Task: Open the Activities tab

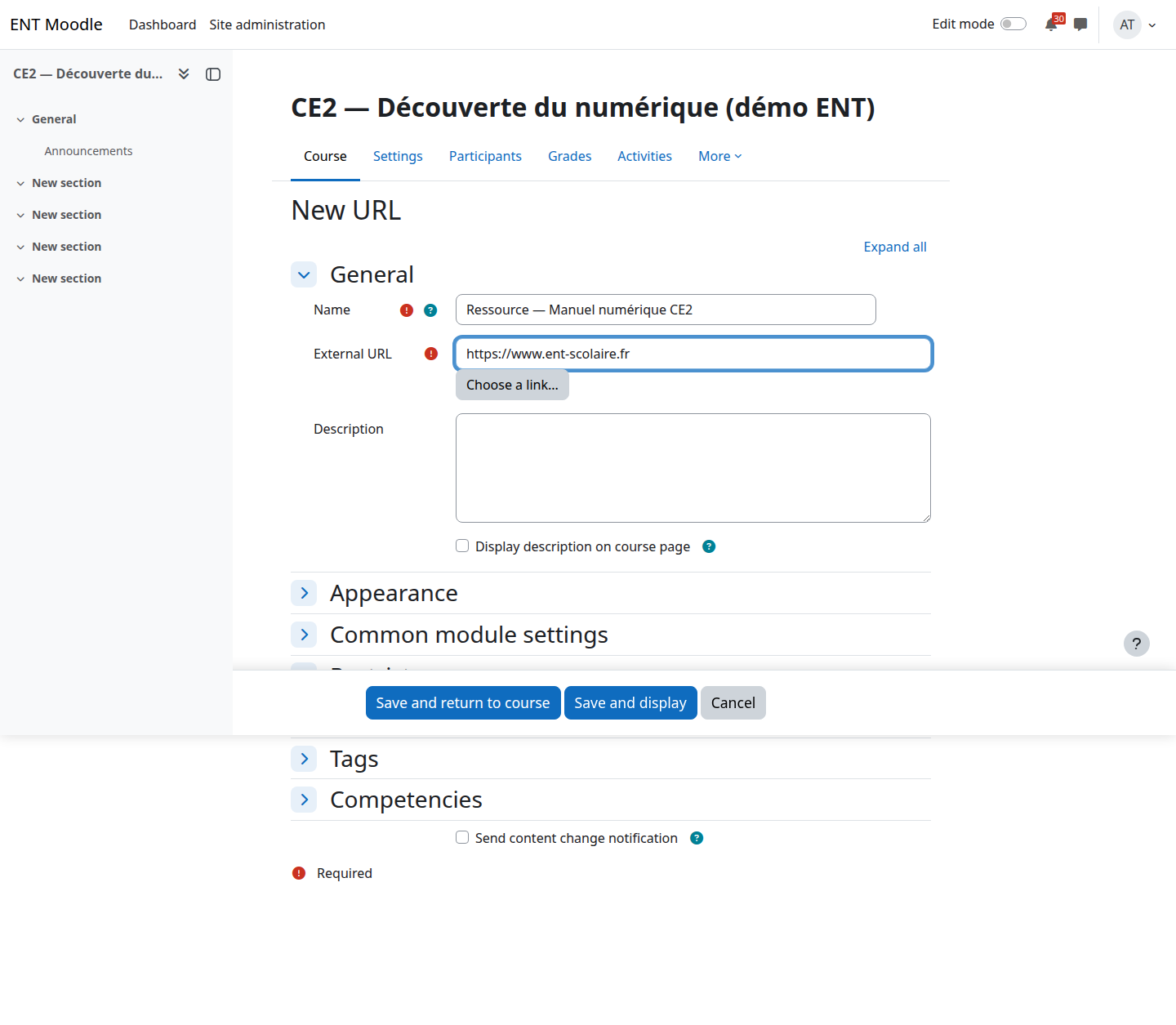Action: [x=644, y=156]
